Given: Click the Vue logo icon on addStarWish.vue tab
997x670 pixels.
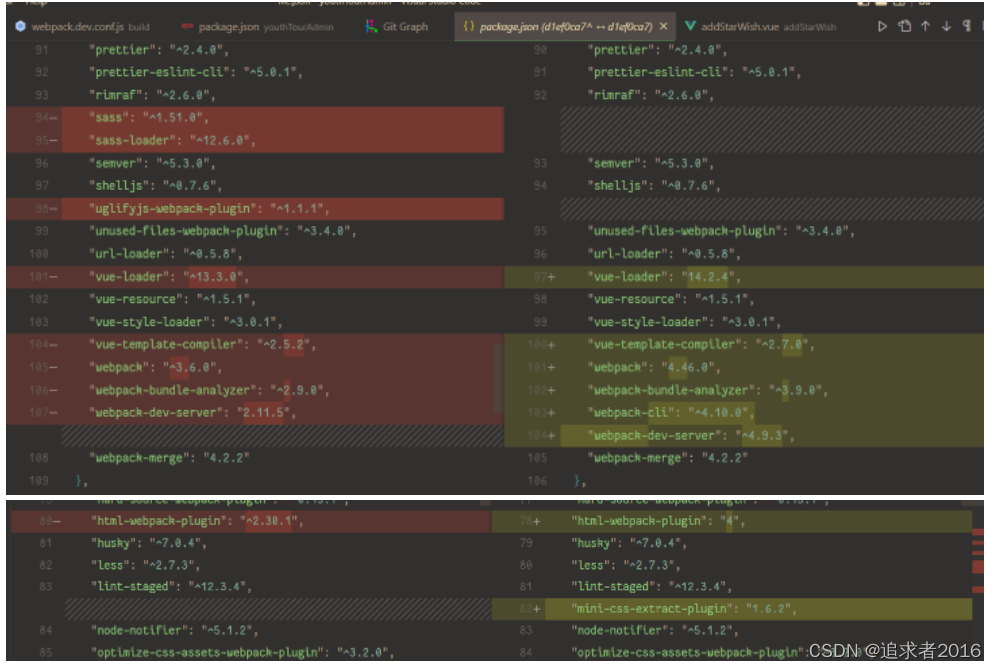Looking at the screenshot, I should pos(690,26).
